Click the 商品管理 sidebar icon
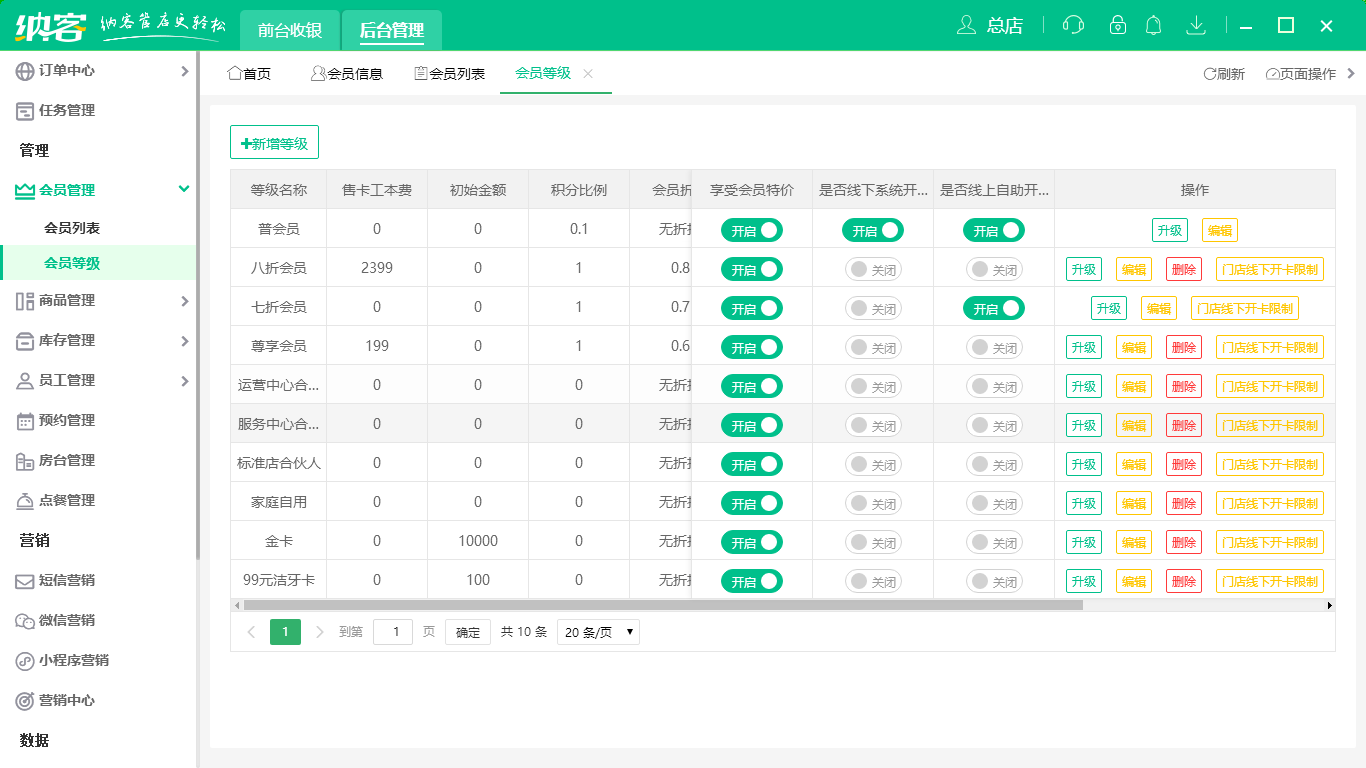The height and width of the screenshot is (768, 1366). pyautogui.click(x=25, y=301)
